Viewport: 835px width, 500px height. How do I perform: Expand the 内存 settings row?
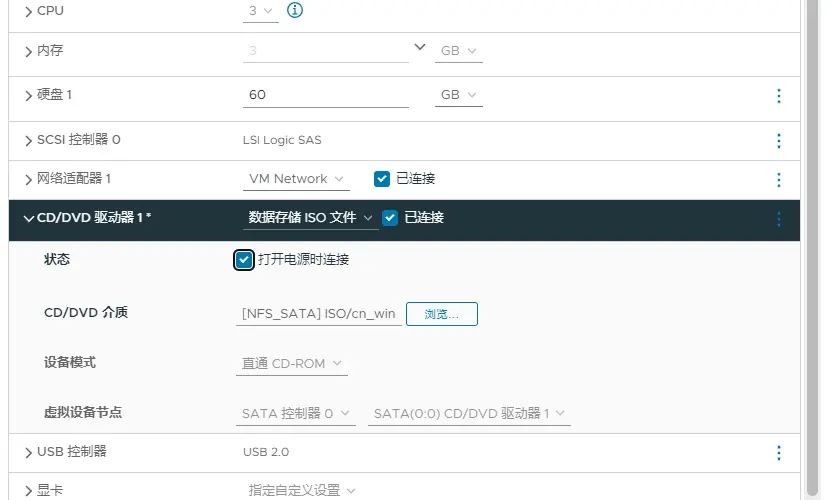point(28,51)
